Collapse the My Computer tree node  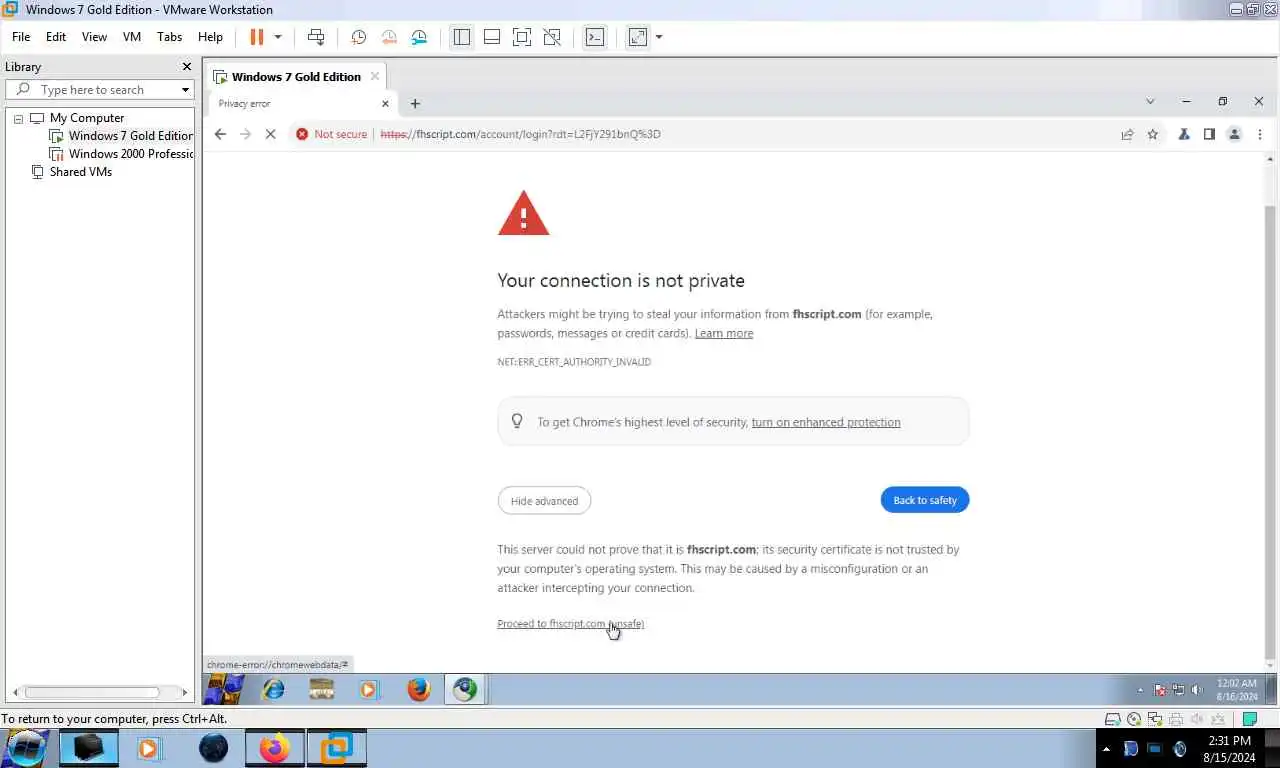(18, 118)
